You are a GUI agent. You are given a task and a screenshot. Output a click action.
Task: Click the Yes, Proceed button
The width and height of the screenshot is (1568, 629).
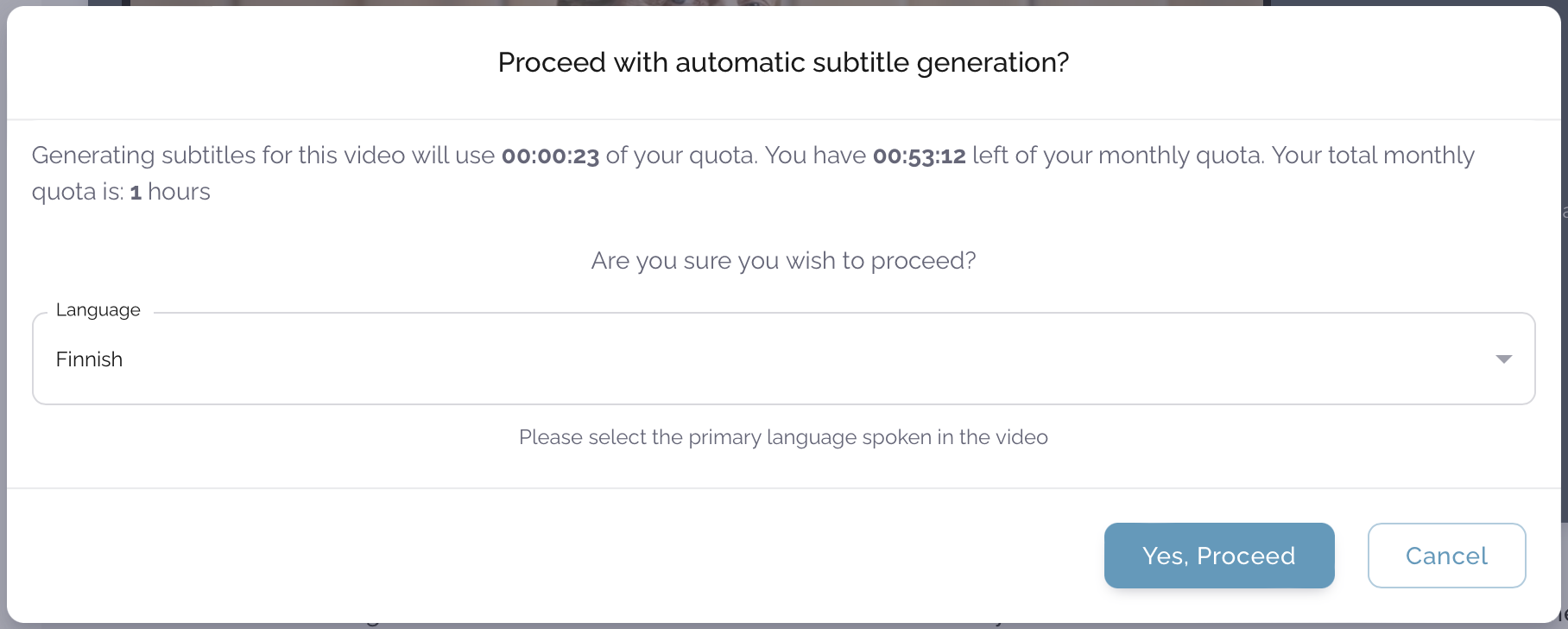coord(1218,556)
